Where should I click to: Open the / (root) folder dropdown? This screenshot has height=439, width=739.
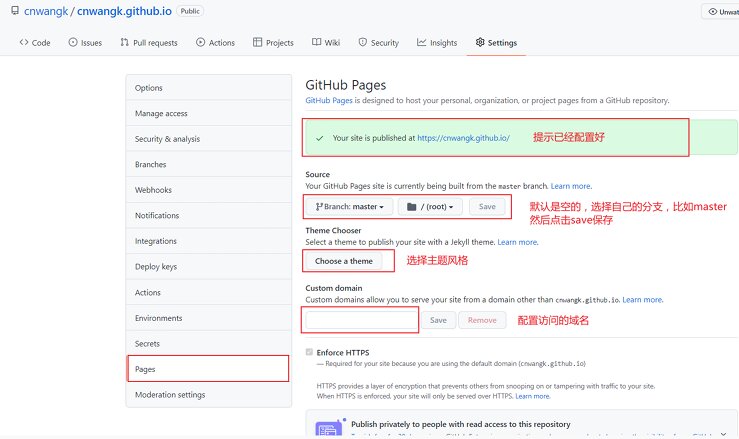coord(430,207)
